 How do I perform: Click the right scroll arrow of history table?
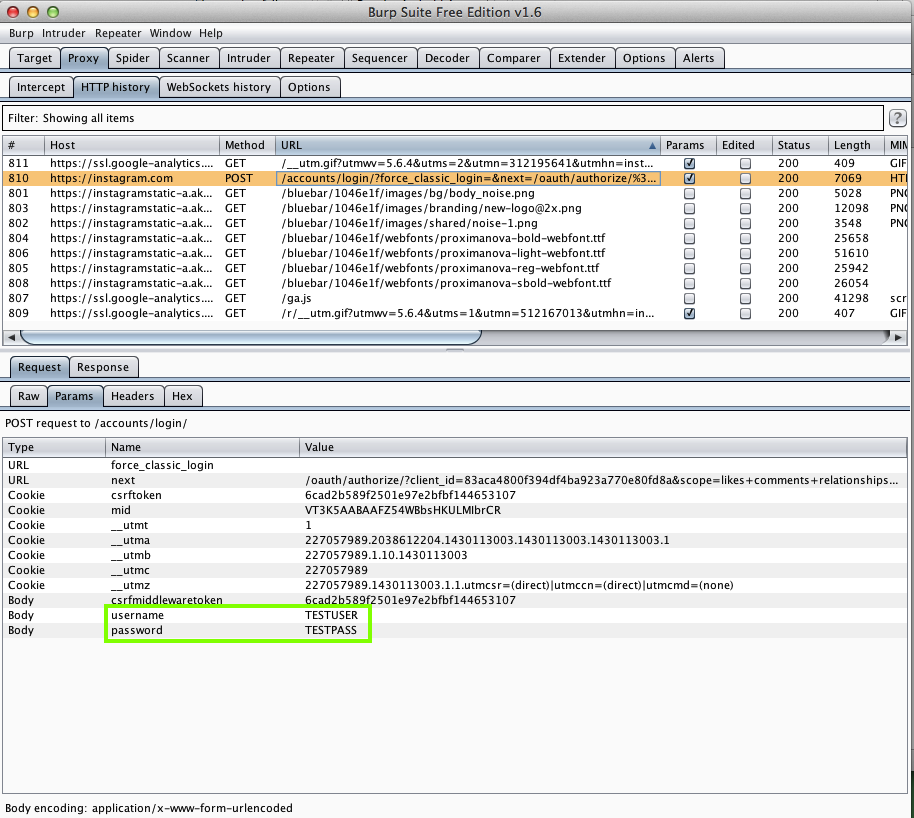(897, 338)
